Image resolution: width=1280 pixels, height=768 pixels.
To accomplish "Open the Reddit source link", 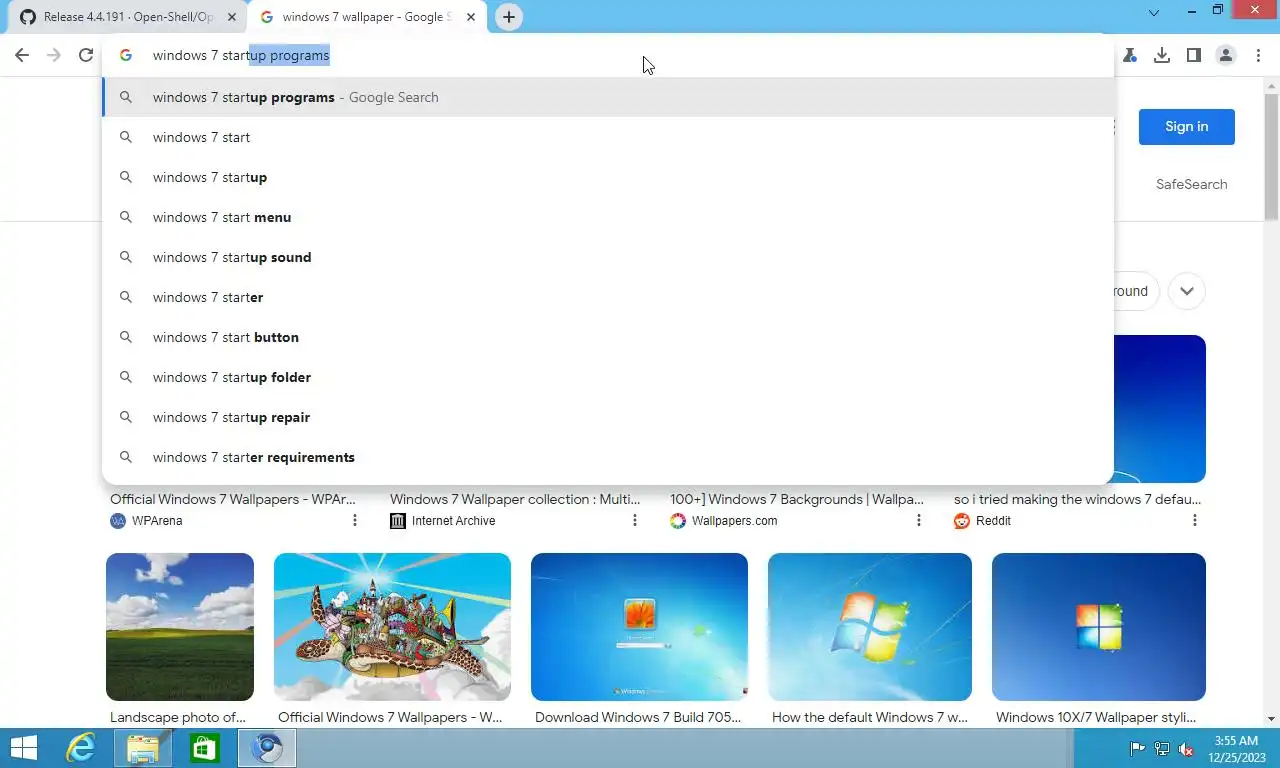I will 982,520.
